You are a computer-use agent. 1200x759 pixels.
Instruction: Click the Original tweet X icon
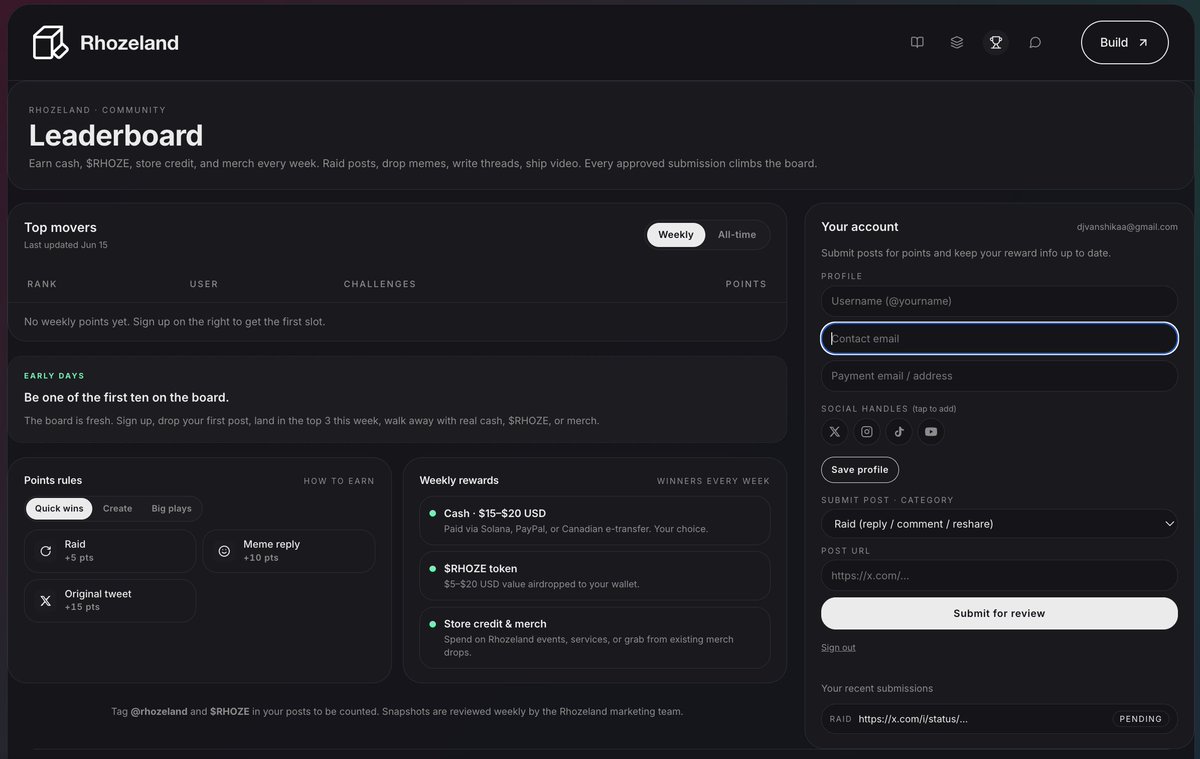45,601
